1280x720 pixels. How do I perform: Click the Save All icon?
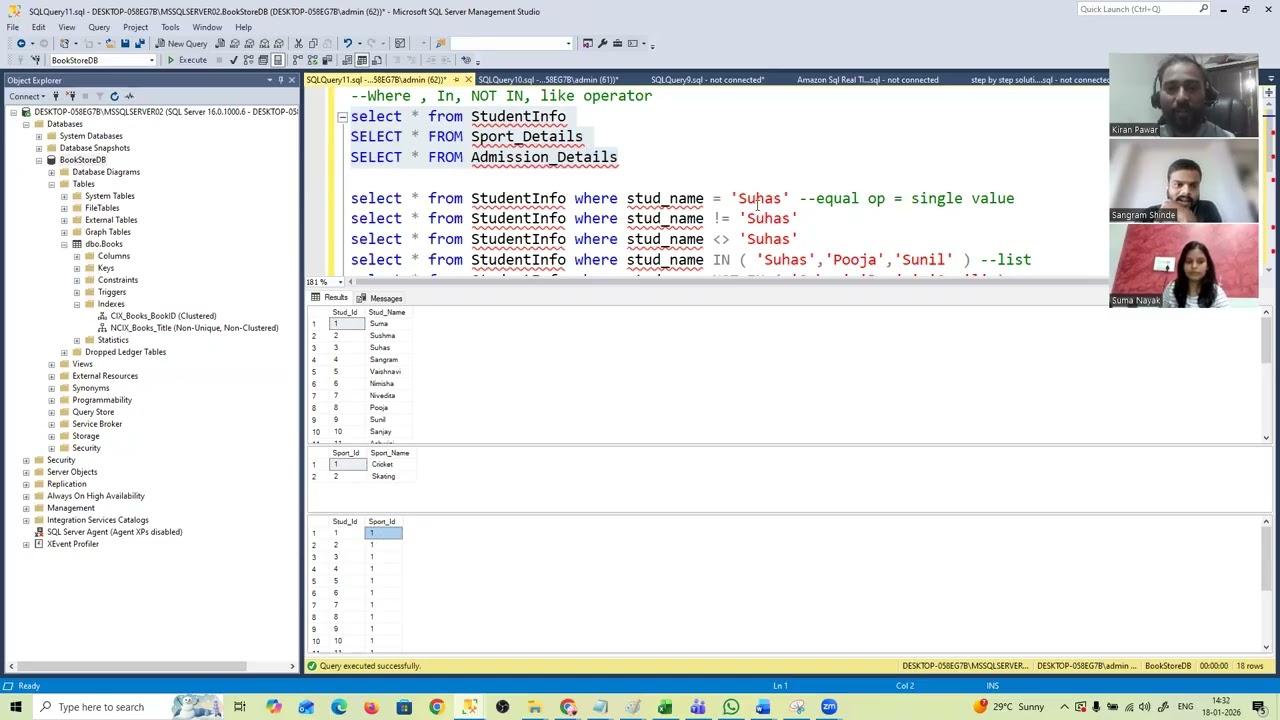(x=139, y=43)
